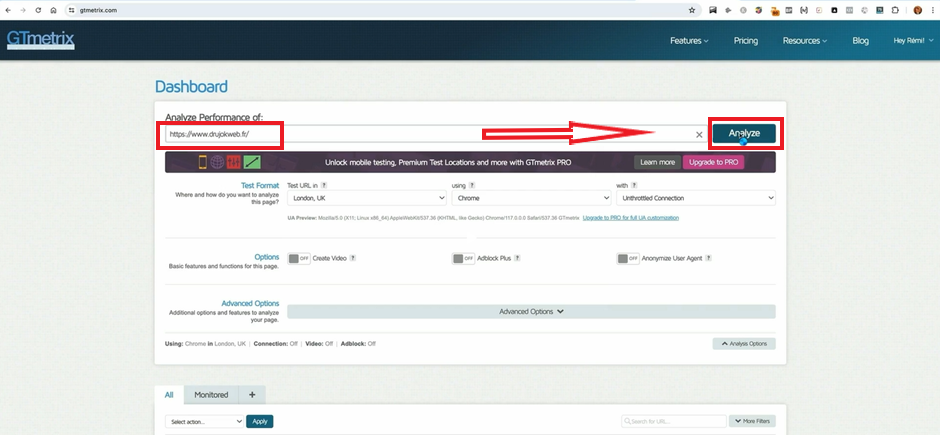This screenshot has height=435, width=940.
Task: Reload the page with the refresh icon
Action: click(38, 10)
